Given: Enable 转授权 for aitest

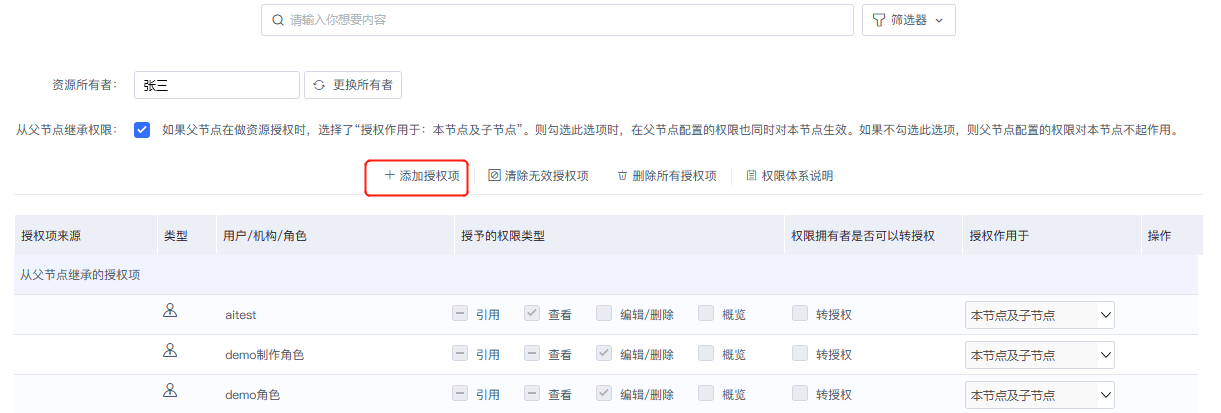Looking at the screenshot, I should click(800, 314).
